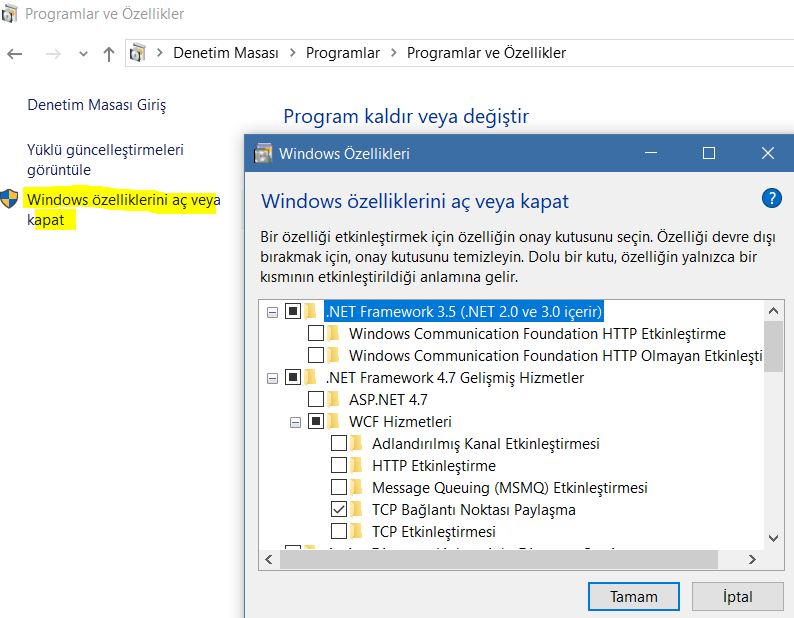The height and width of the screenshot is (618, 794).
Task: Click the address bar Control Panel icon
Action: pyautogui.click(x=137, y=53)
